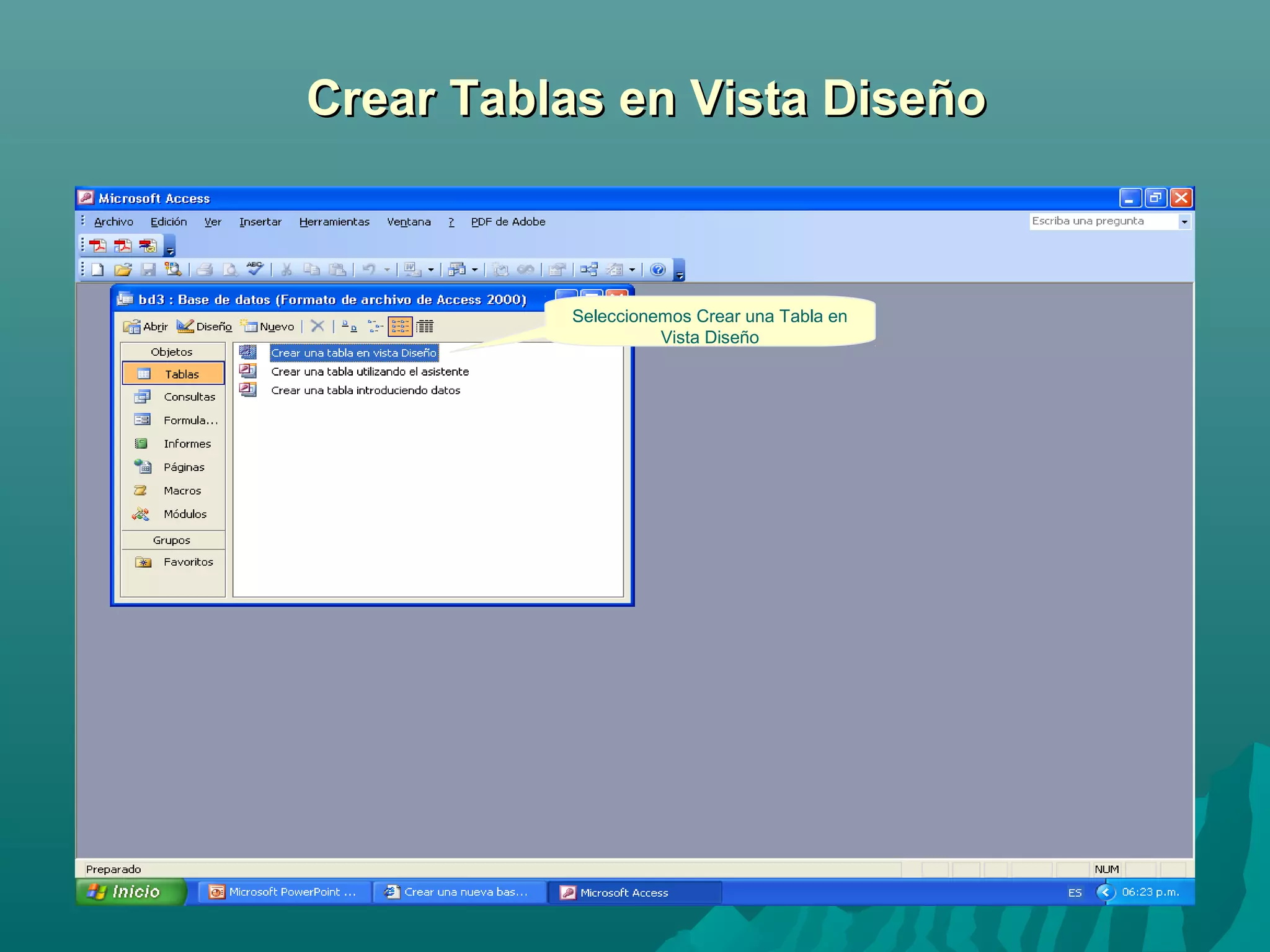Click the Diseño button
1270x952 pixels.
coord(204,326)
